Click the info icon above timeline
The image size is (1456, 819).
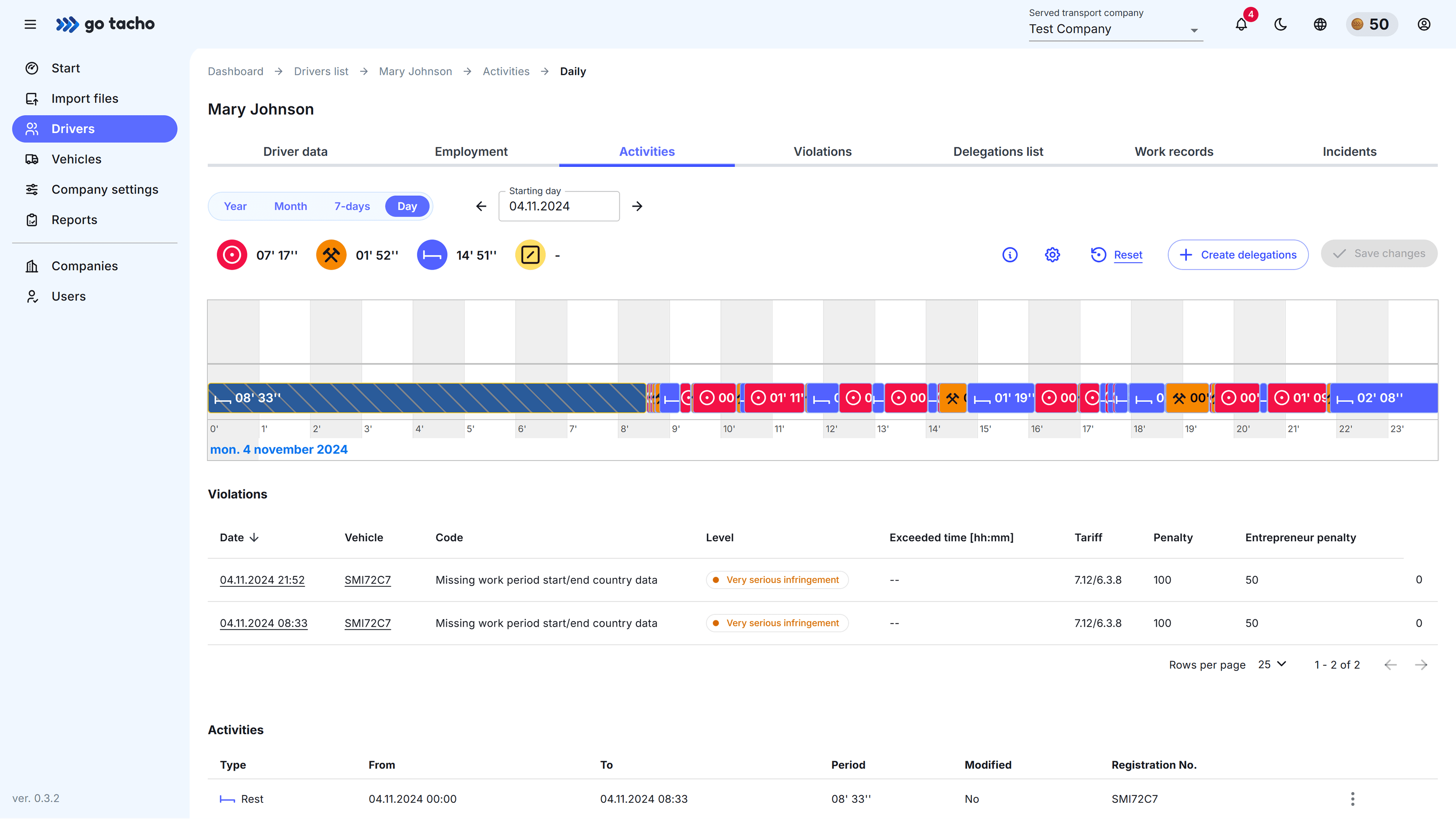(x=1009, y=255)
